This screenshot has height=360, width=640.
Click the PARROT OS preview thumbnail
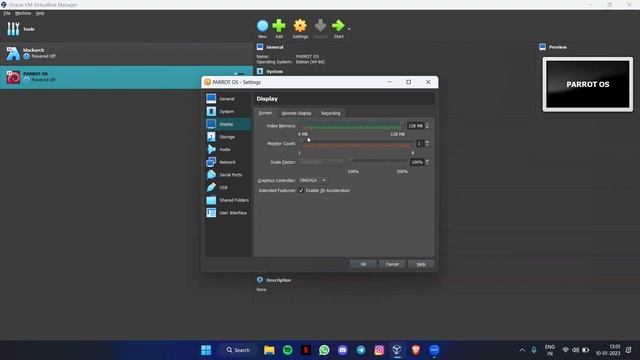[x=588, y=84]
